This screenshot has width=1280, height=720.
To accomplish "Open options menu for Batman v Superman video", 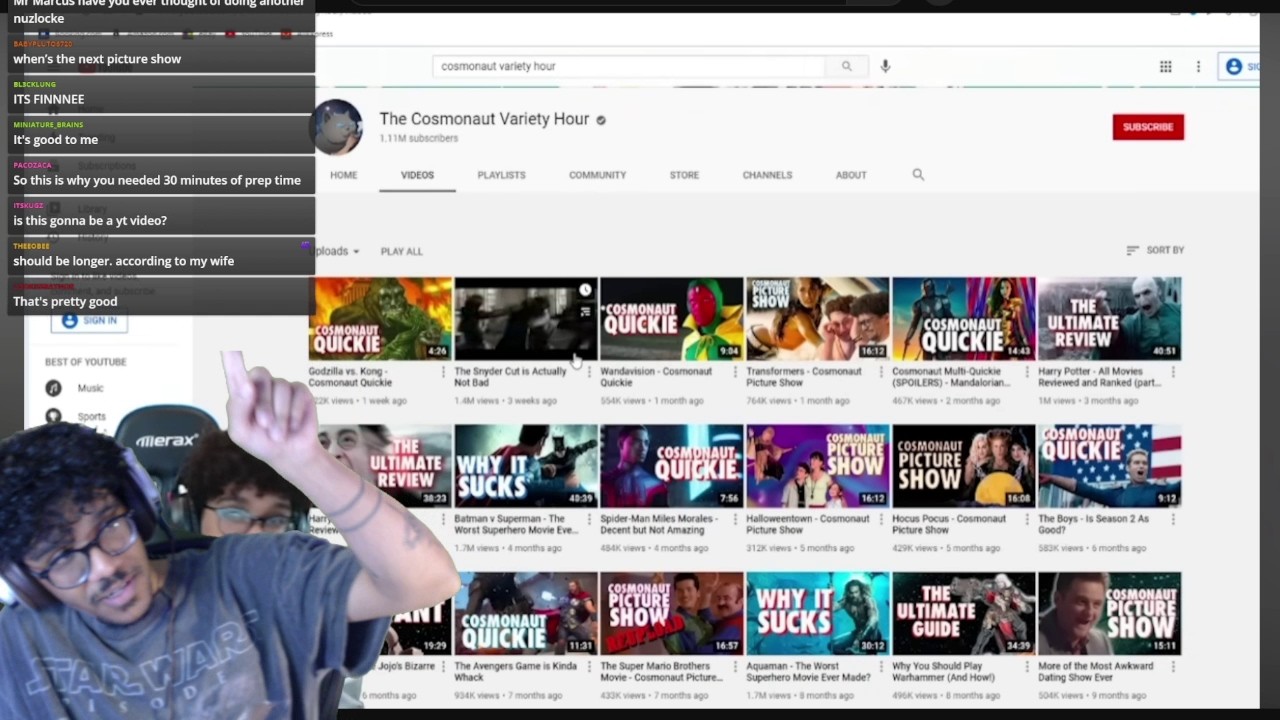I will pos(589,520).
